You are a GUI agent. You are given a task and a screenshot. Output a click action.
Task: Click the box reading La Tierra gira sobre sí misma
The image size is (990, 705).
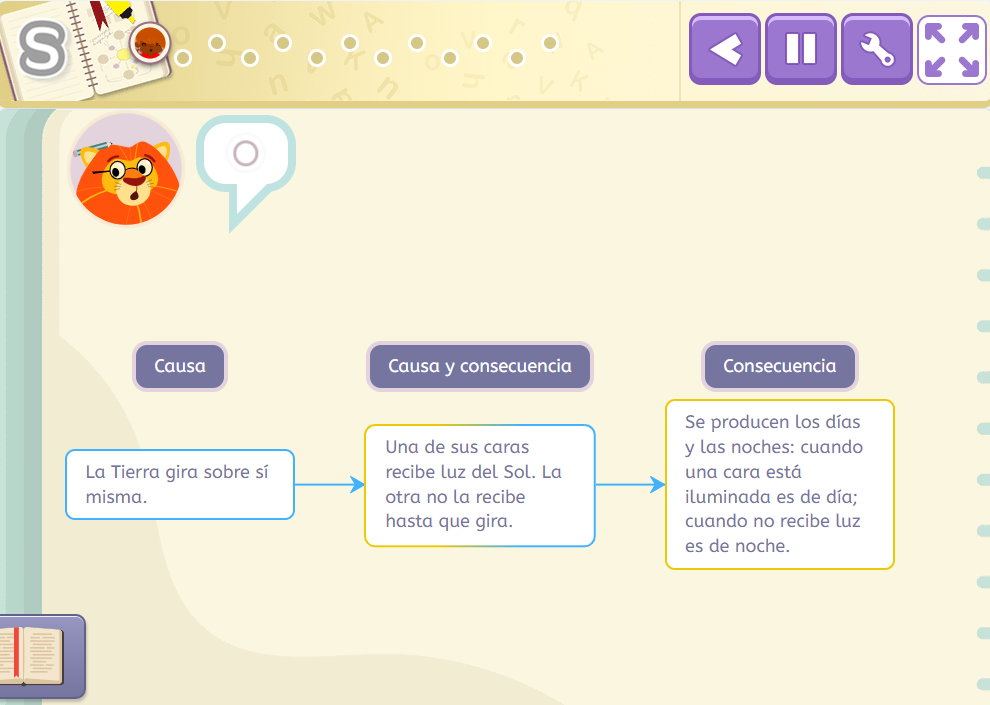[179, 484]
